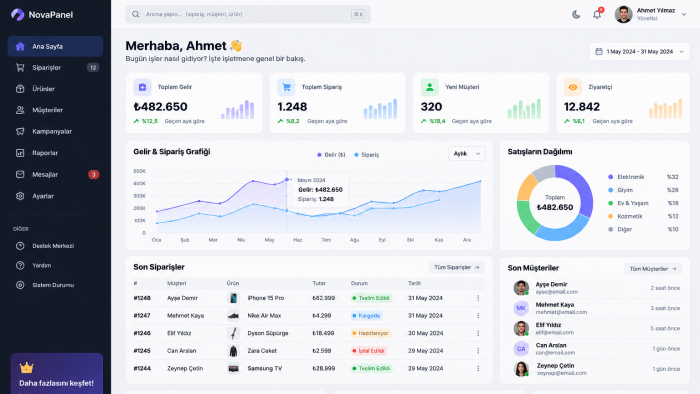This screenshot has height=394, width=700.
Task: Open the Aylık period dropdown
Action: point(467,153)
